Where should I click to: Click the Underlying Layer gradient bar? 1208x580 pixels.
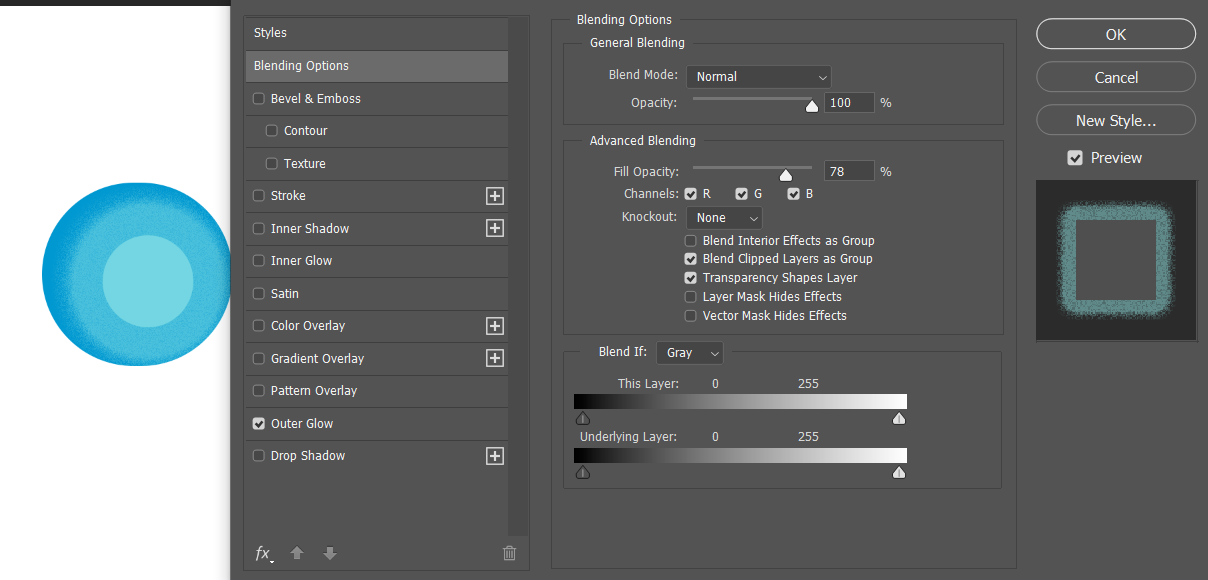pos(741,455)
